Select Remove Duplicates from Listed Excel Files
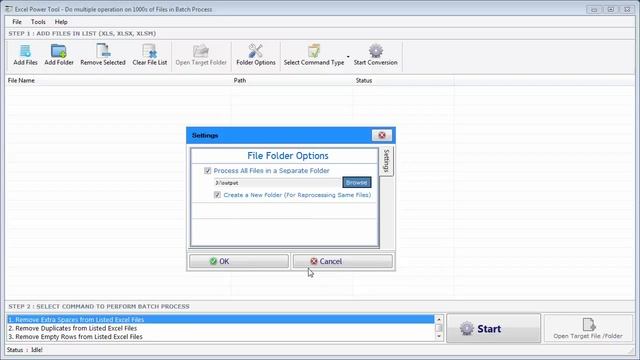Image resolution: width=640 pixels, height=360 pixels. tap(221, 328)
